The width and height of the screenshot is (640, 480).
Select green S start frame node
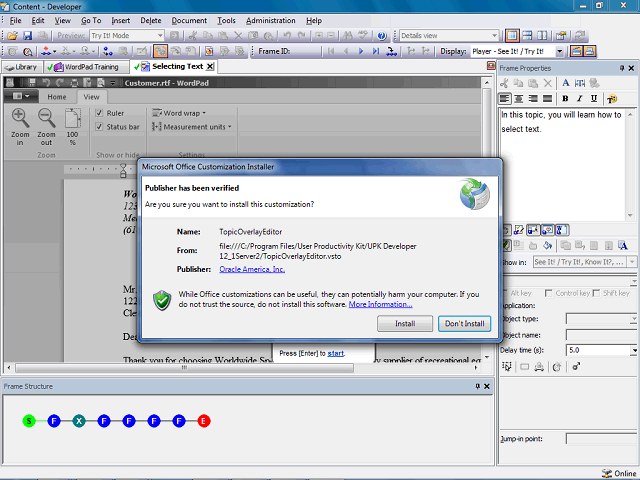pos(29,421)
